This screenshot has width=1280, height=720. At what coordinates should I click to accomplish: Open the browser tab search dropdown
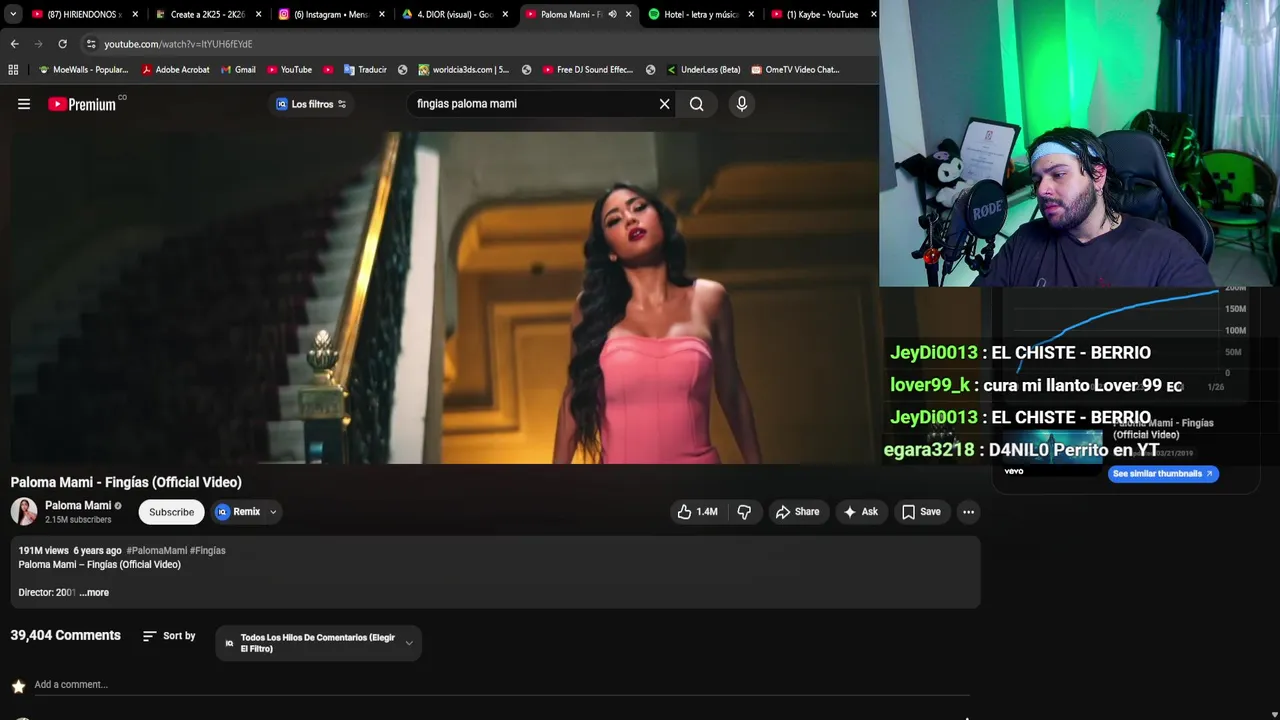12,14
